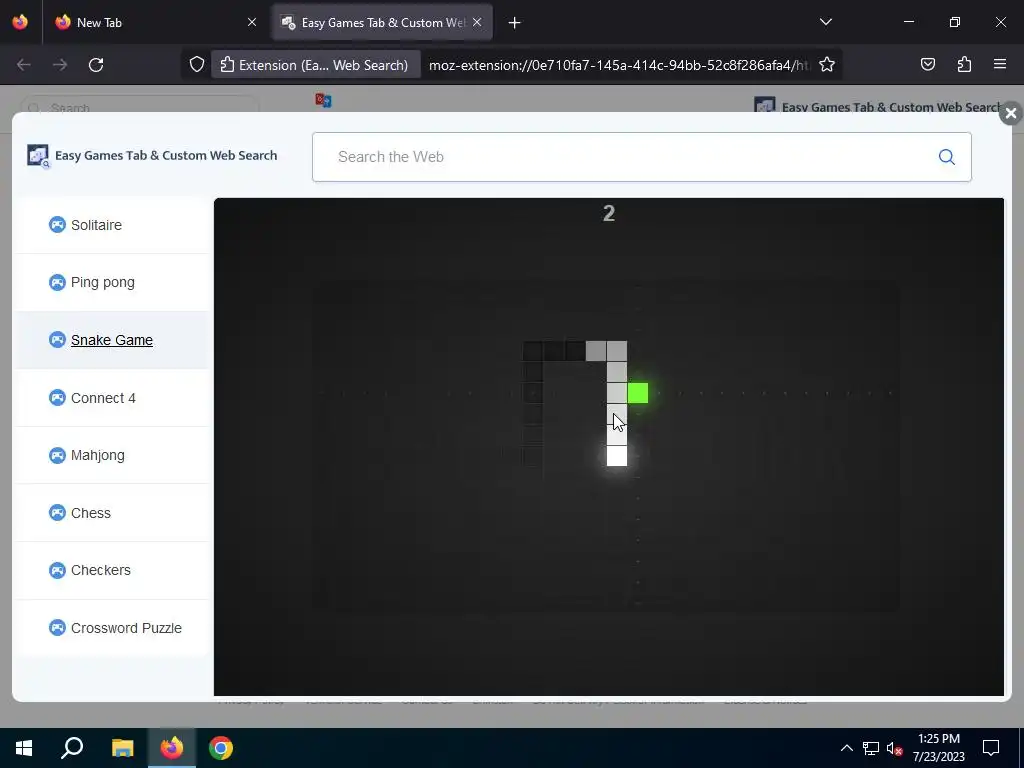Launch Chrome from the taskbar

pos(221,748)
